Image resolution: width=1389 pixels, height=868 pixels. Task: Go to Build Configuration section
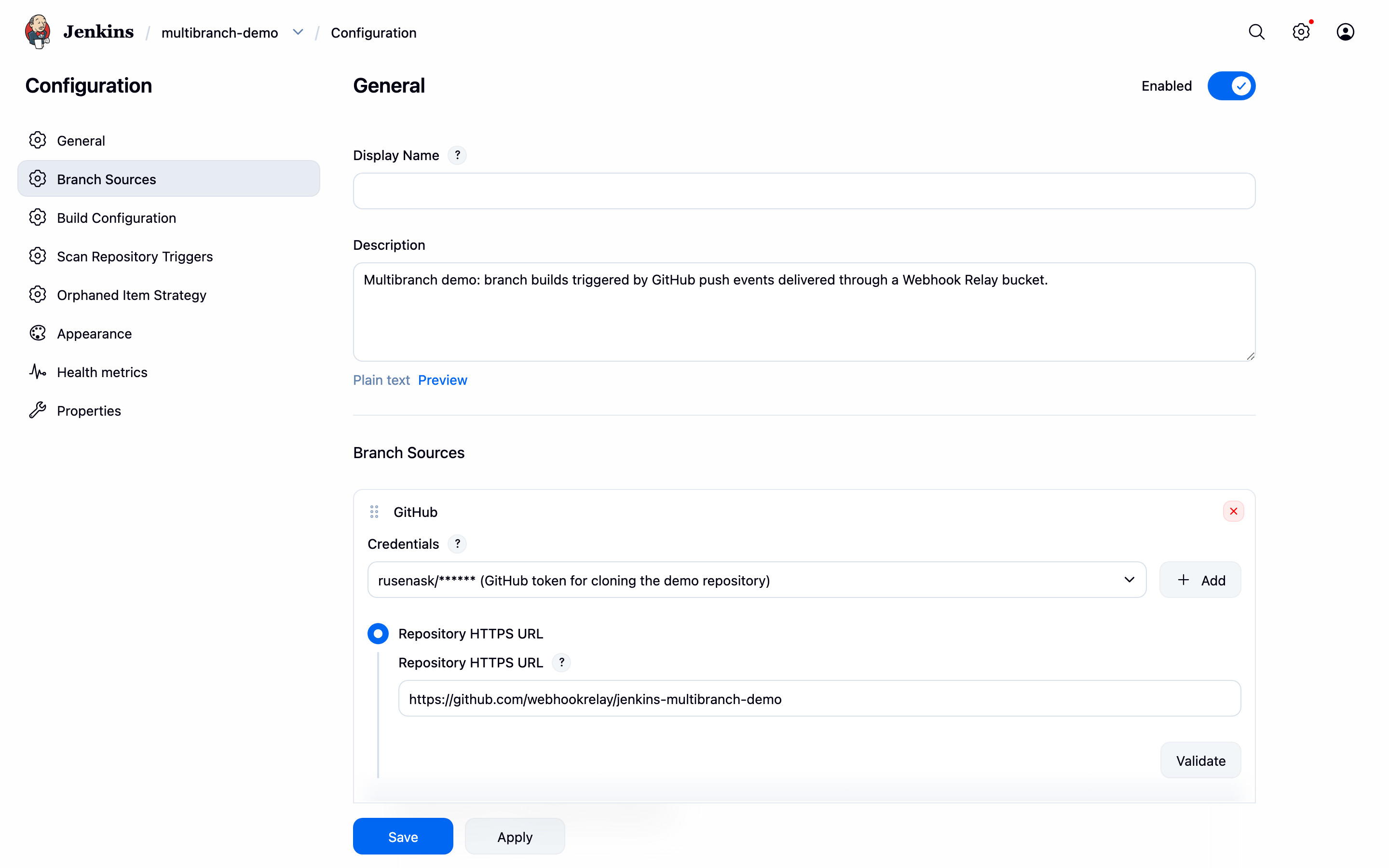point(169,217)
